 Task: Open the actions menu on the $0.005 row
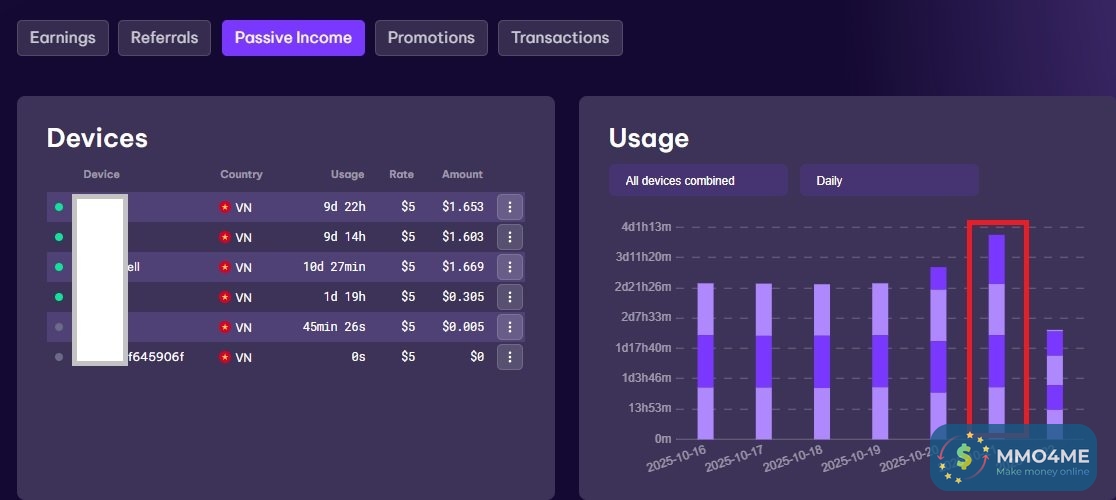510,327
